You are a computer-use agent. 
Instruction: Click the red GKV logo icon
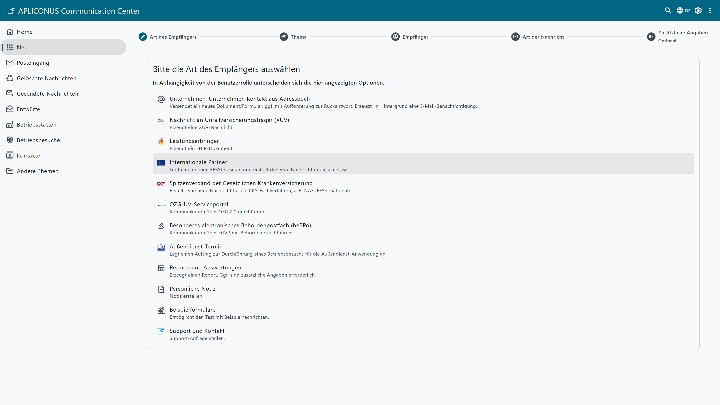pyautogui.click(x=161, y=184)
